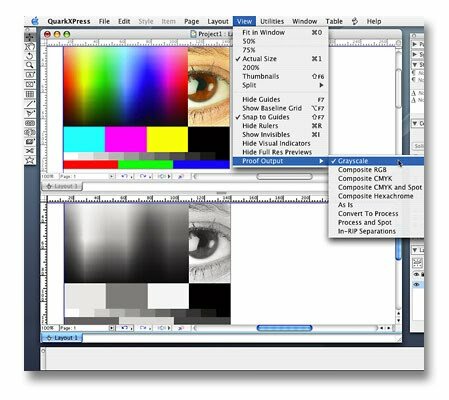Open the Layout menu
This screenshot has height=400, width=449.
point(218,21)
